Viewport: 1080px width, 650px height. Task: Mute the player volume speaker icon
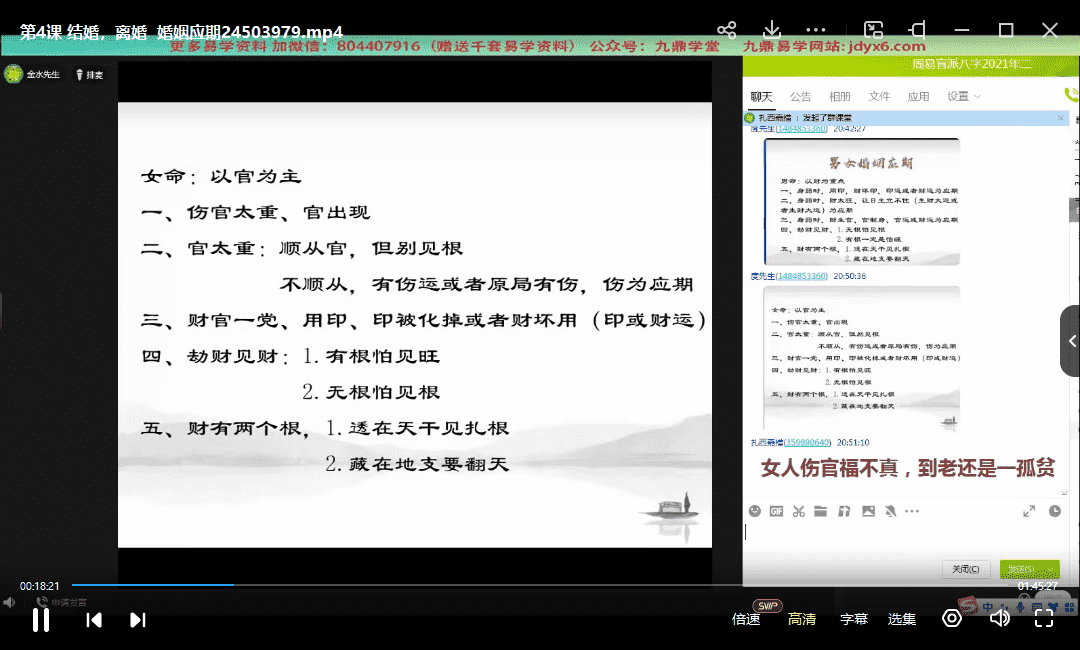pos(999,619)
